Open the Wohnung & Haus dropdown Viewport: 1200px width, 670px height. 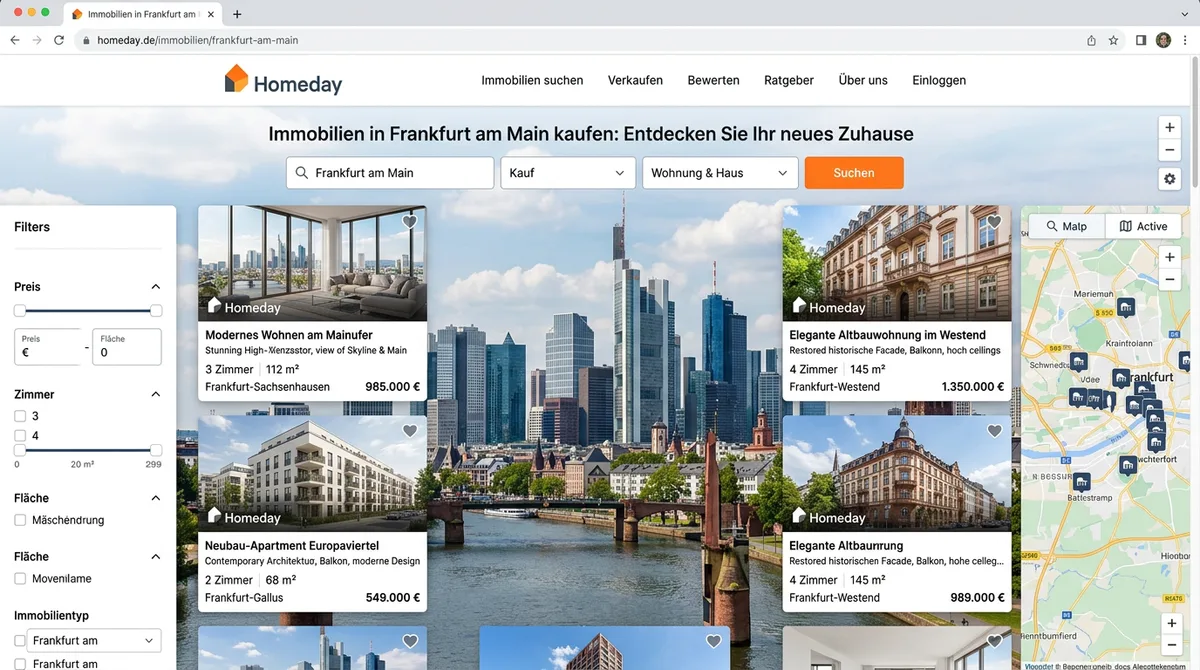tap(720, 173)
